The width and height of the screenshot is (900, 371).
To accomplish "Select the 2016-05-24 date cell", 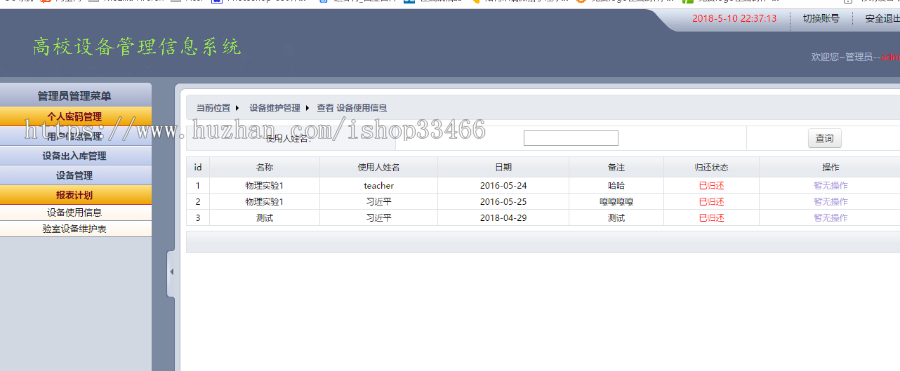I will click(503, 186).
